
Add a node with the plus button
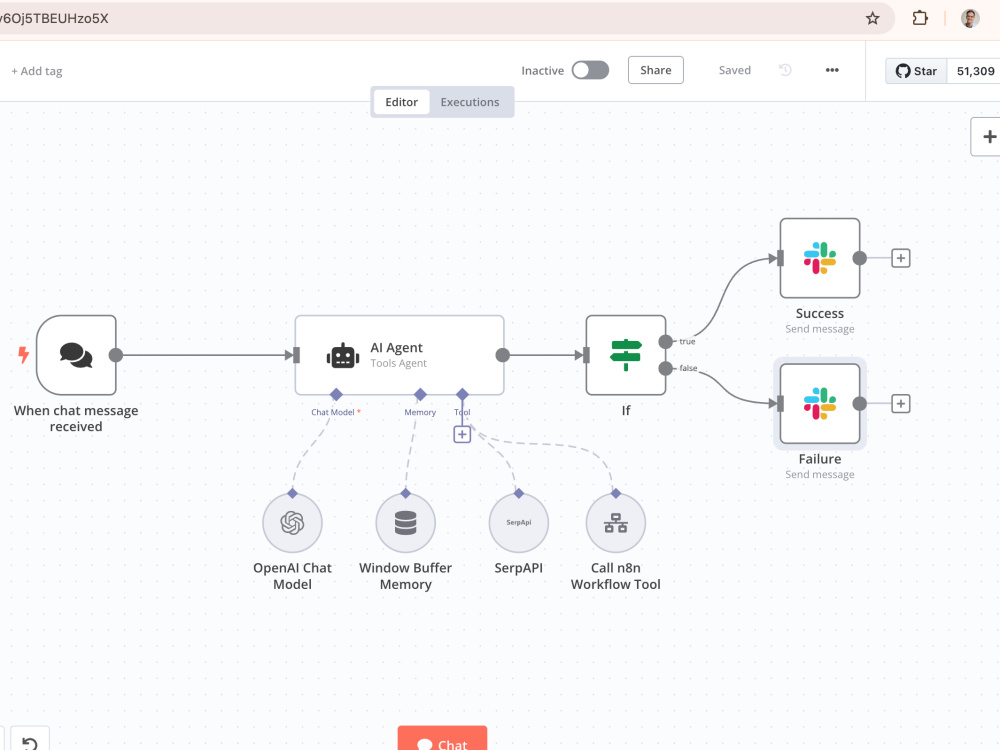point(987,136)
